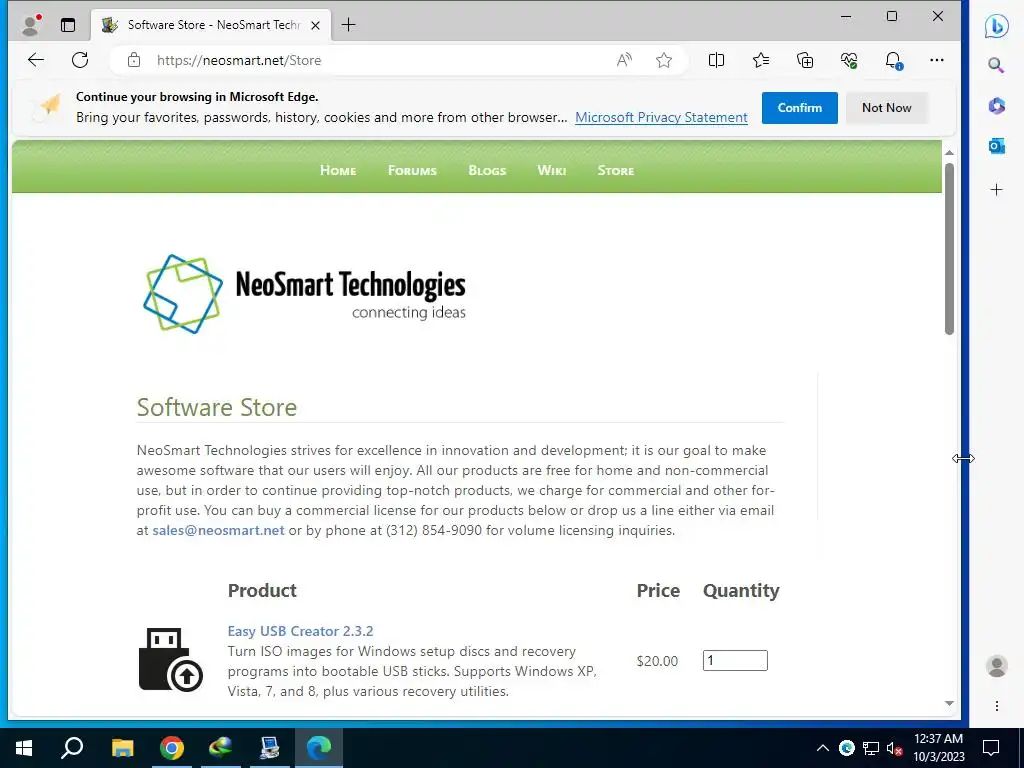Image resolution: width=1024 pixels, height=768 pixels.
Task: Open a new tab with plus button
Action: (x=349, y=25)
